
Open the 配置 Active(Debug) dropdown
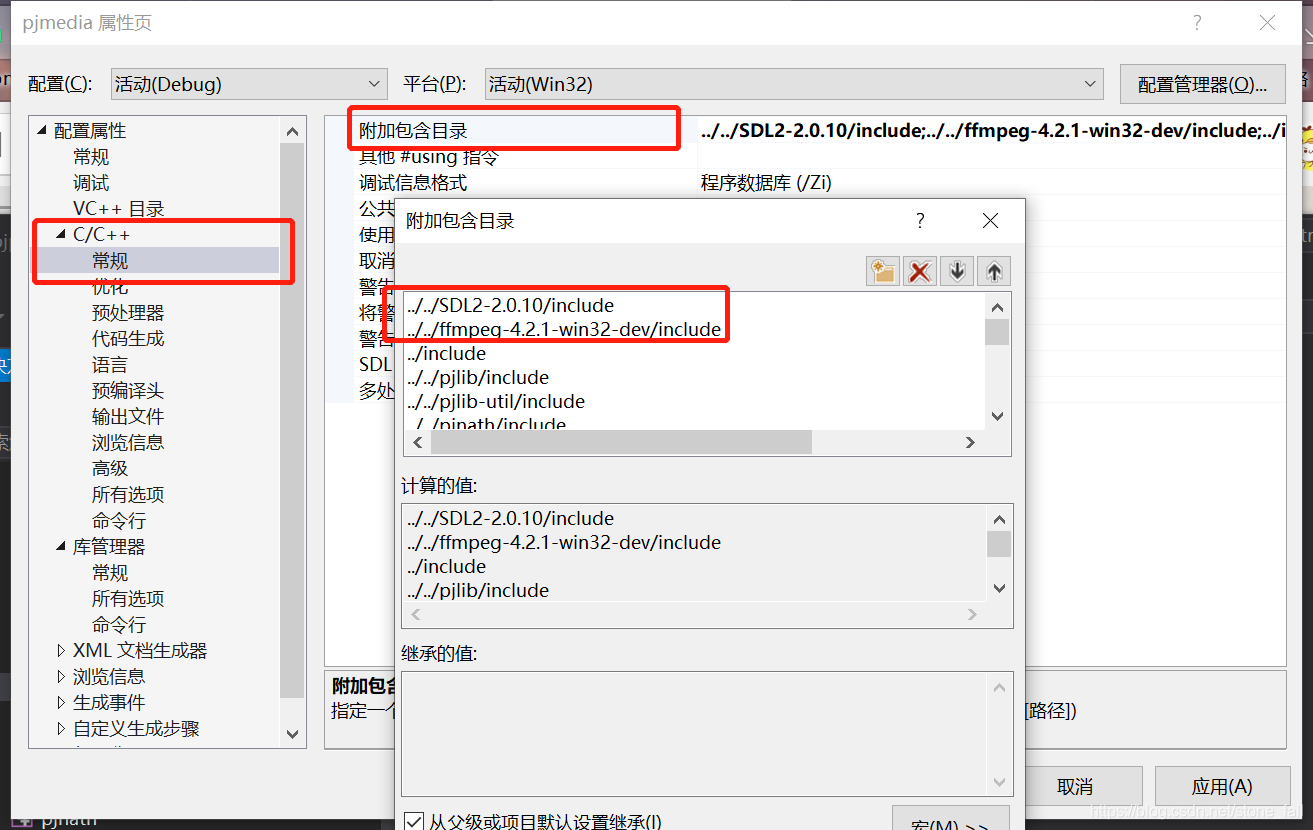pos(249,84)
